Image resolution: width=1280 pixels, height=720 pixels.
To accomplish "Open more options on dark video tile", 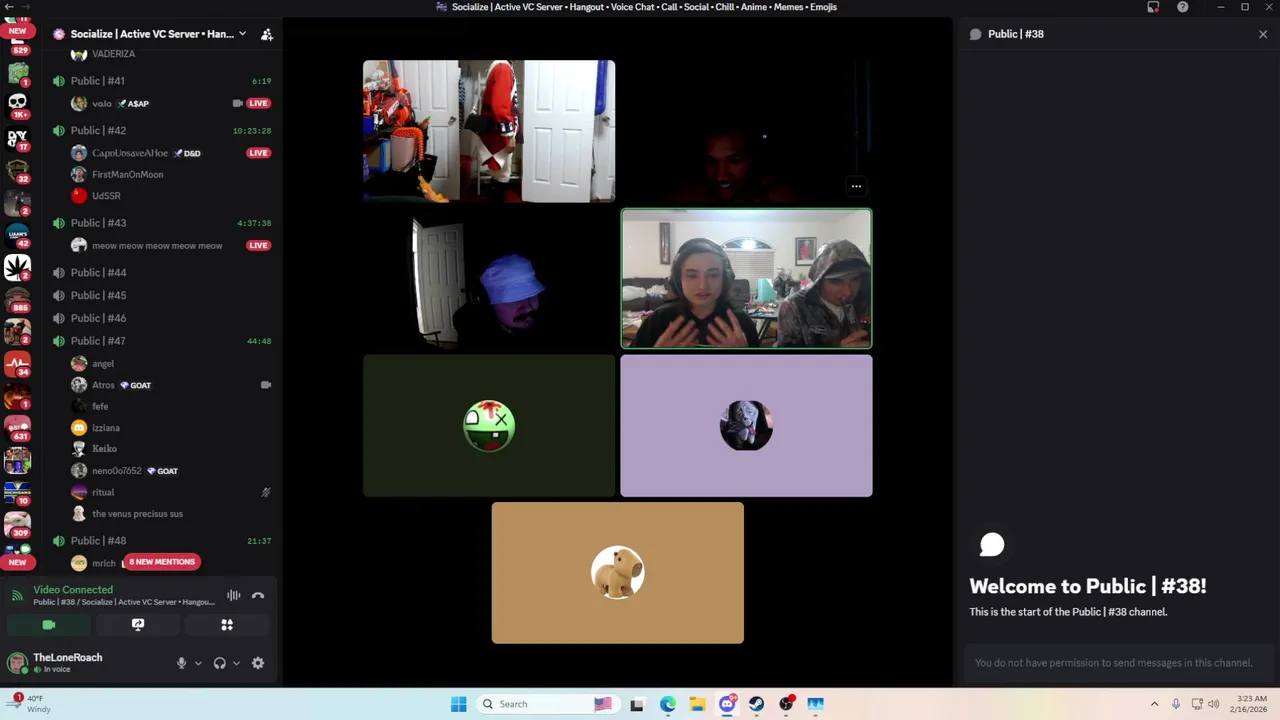I will click(856, 186).
